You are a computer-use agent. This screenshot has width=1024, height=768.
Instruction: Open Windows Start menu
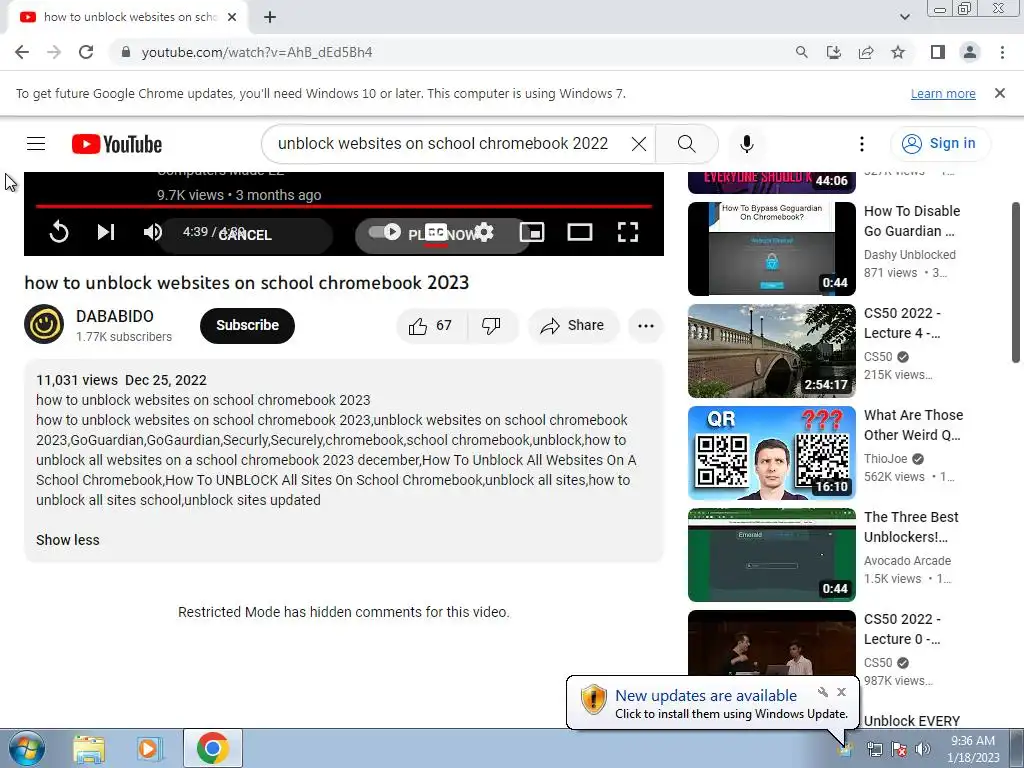pyautogui.click(x=27, y=748)
